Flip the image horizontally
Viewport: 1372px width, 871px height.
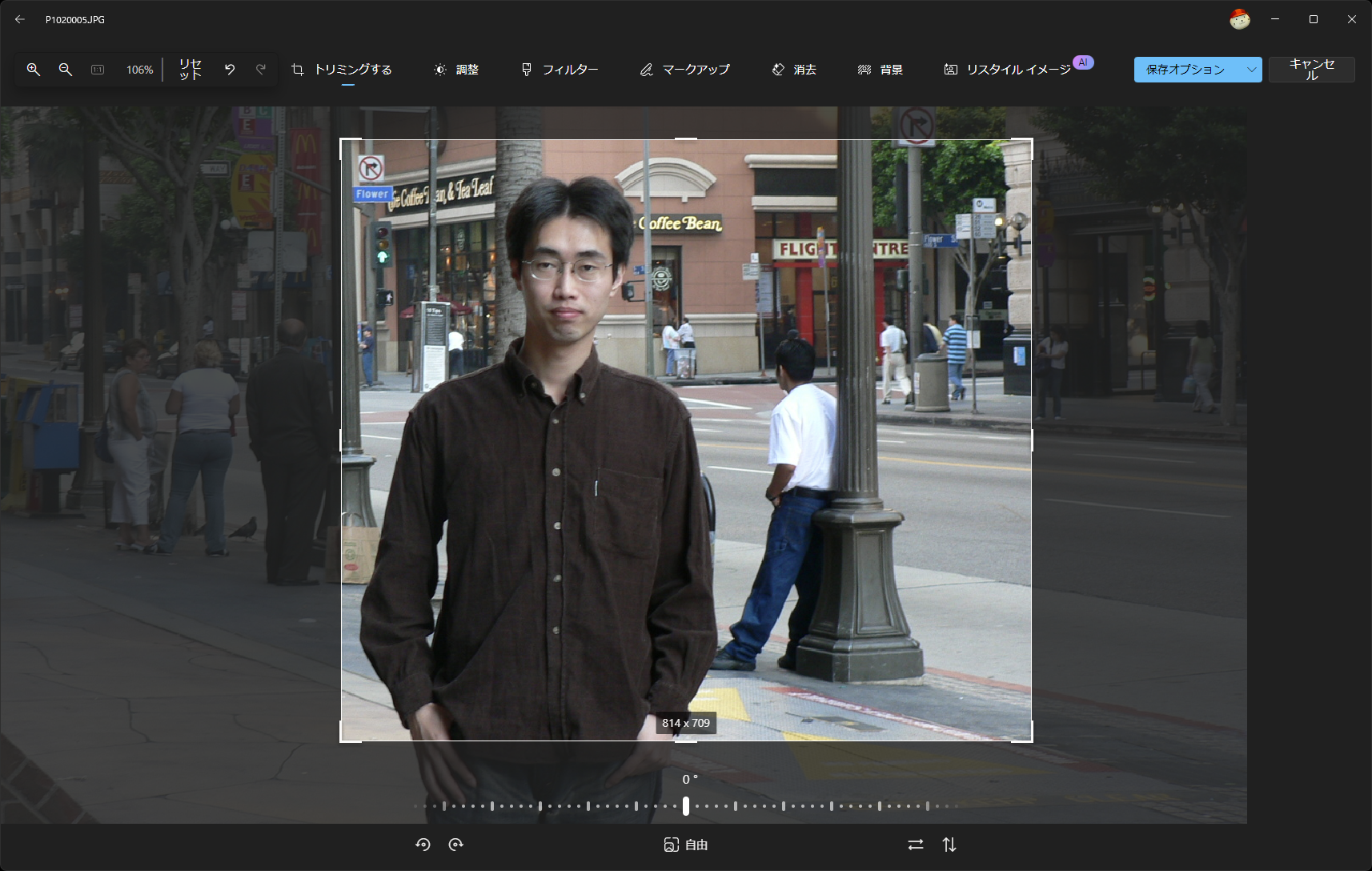[916, 845]
